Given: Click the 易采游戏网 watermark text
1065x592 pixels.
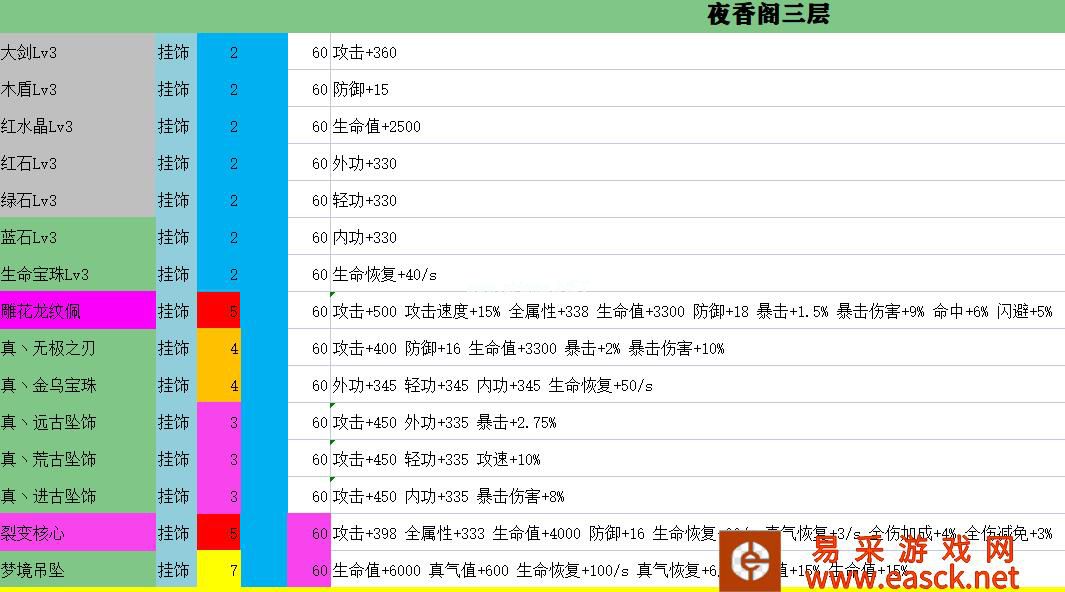Looking at the screenshot, I should point(913,549).
